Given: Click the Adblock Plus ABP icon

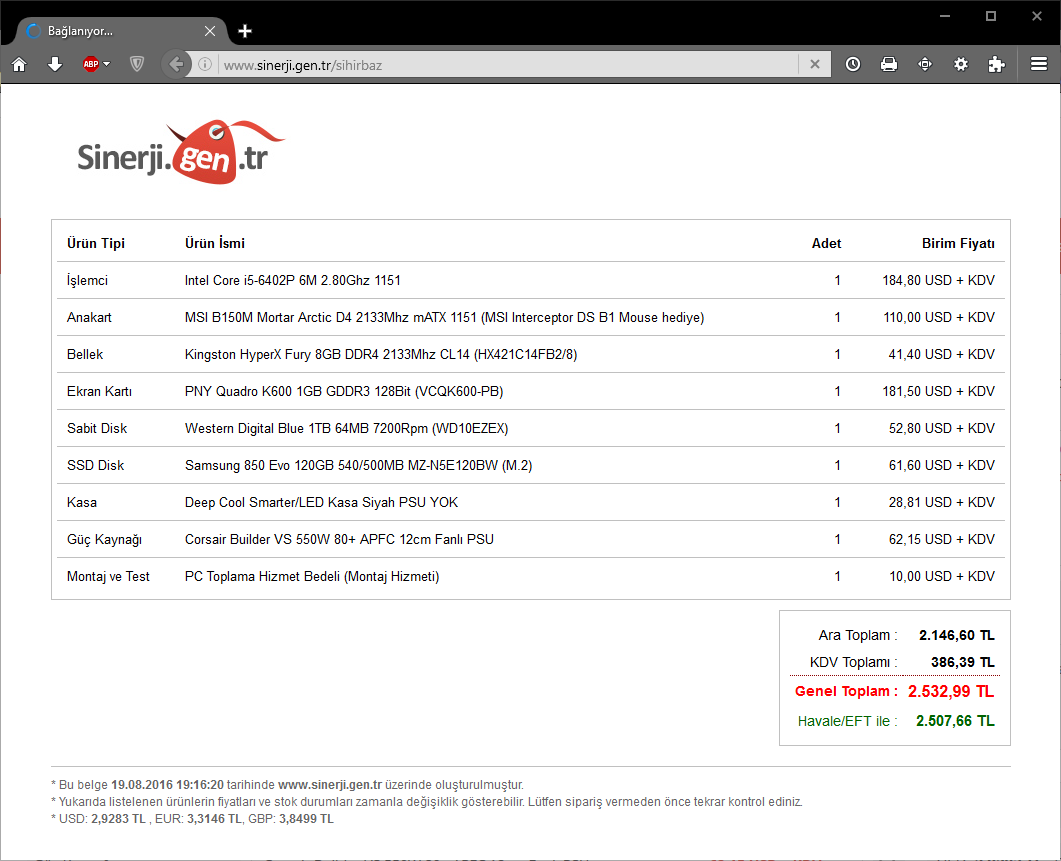Looking at the screenshot, I should pyautogui.click(x=90, y=64).
